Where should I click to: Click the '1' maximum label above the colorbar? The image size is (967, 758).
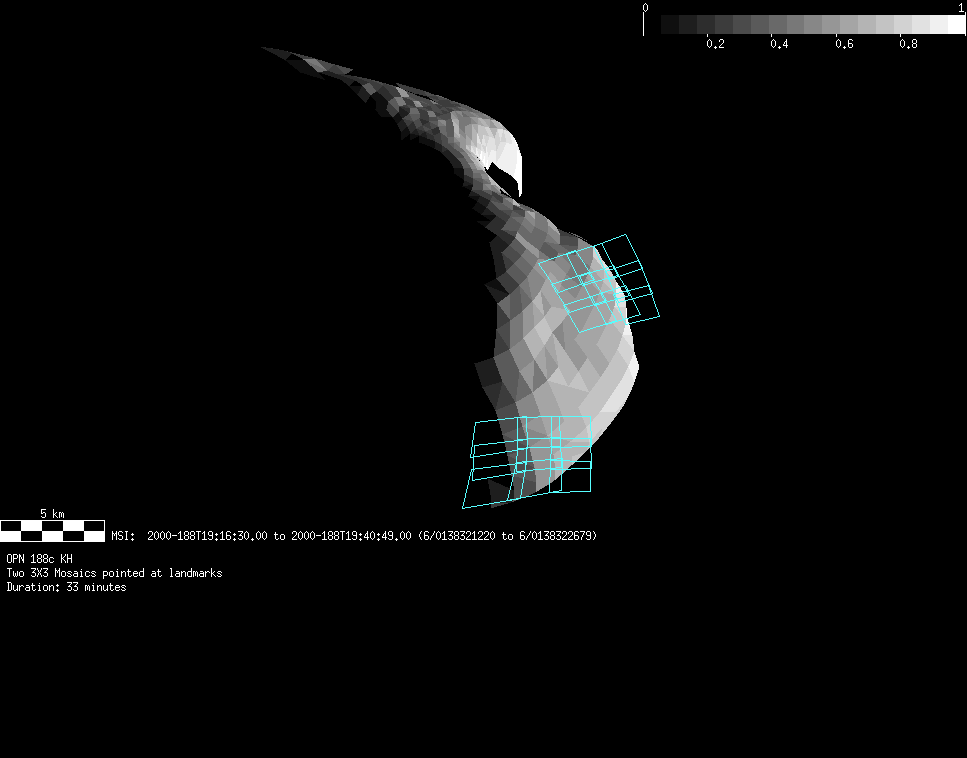(961, 7)
